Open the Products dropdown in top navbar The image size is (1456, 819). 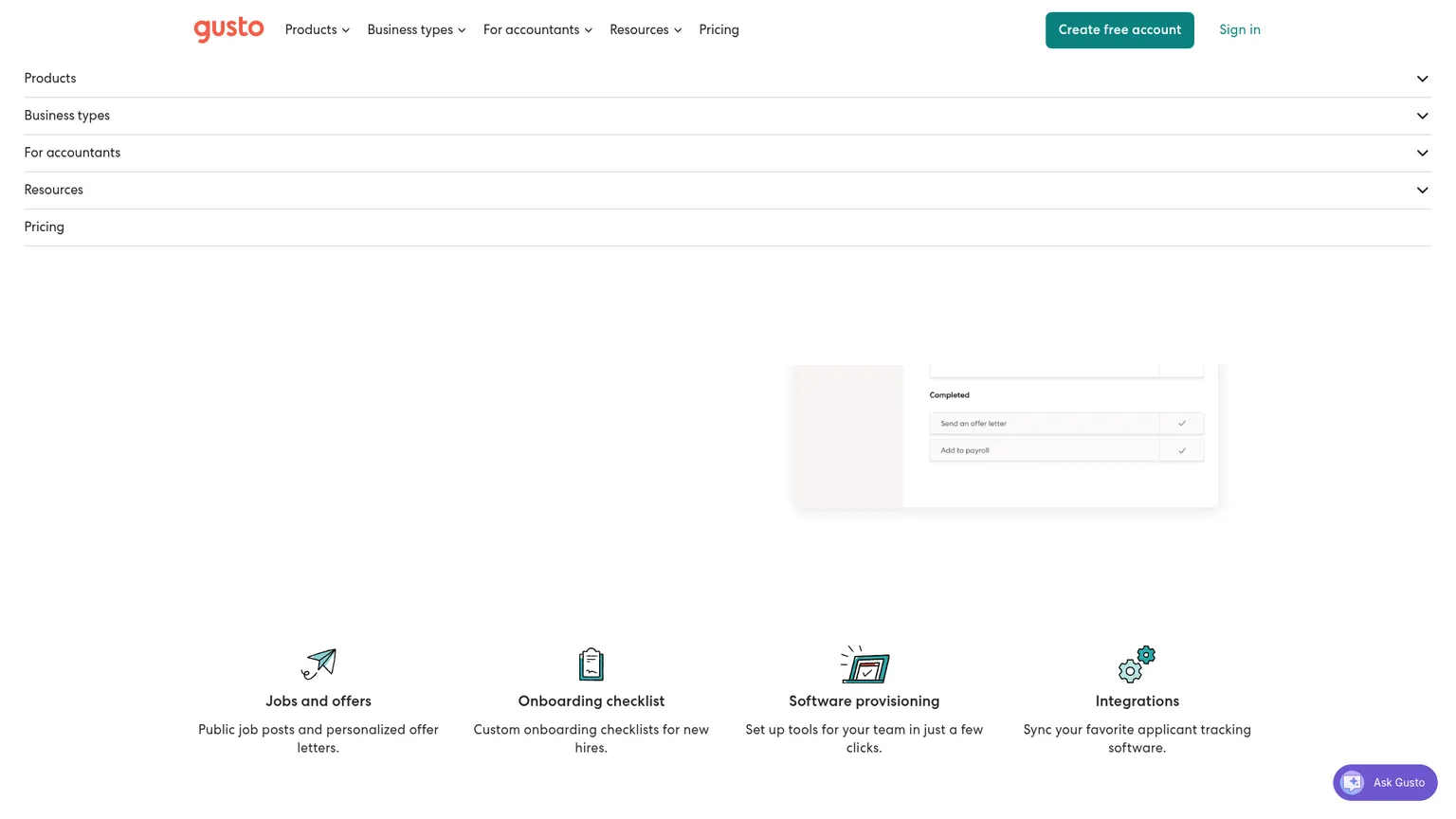318,30
